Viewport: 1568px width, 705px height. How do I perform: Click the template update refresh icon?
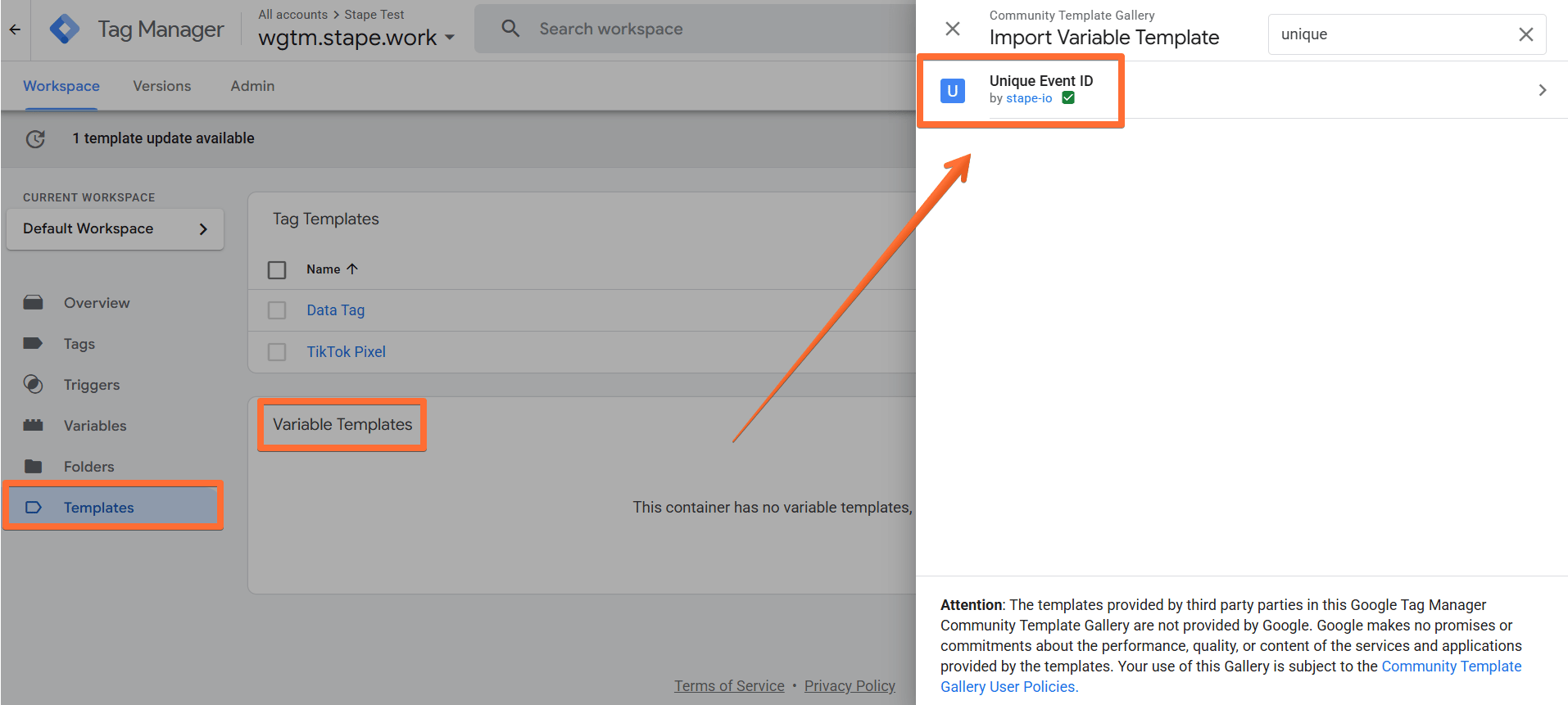[35, 139]
